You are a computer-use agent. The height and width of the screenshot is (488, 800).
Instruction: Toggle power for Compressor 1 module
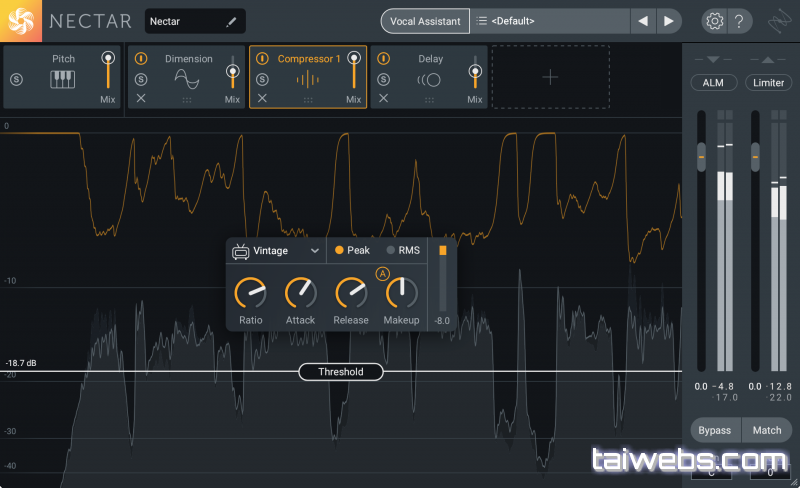click(x=263, y=59)
